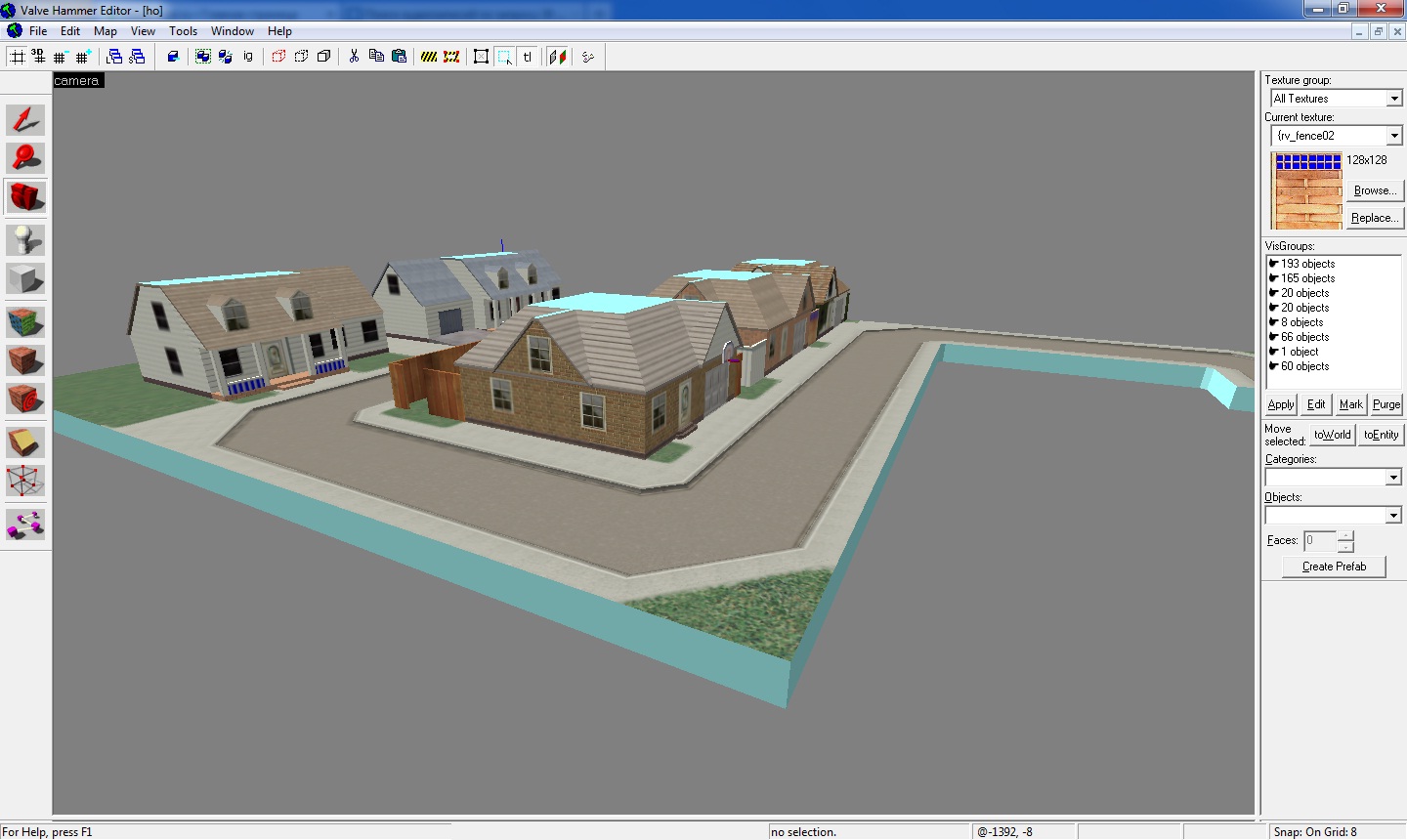1407x840 pixels.
Task: Choose the Camera tool
Action: coord(25,197)
